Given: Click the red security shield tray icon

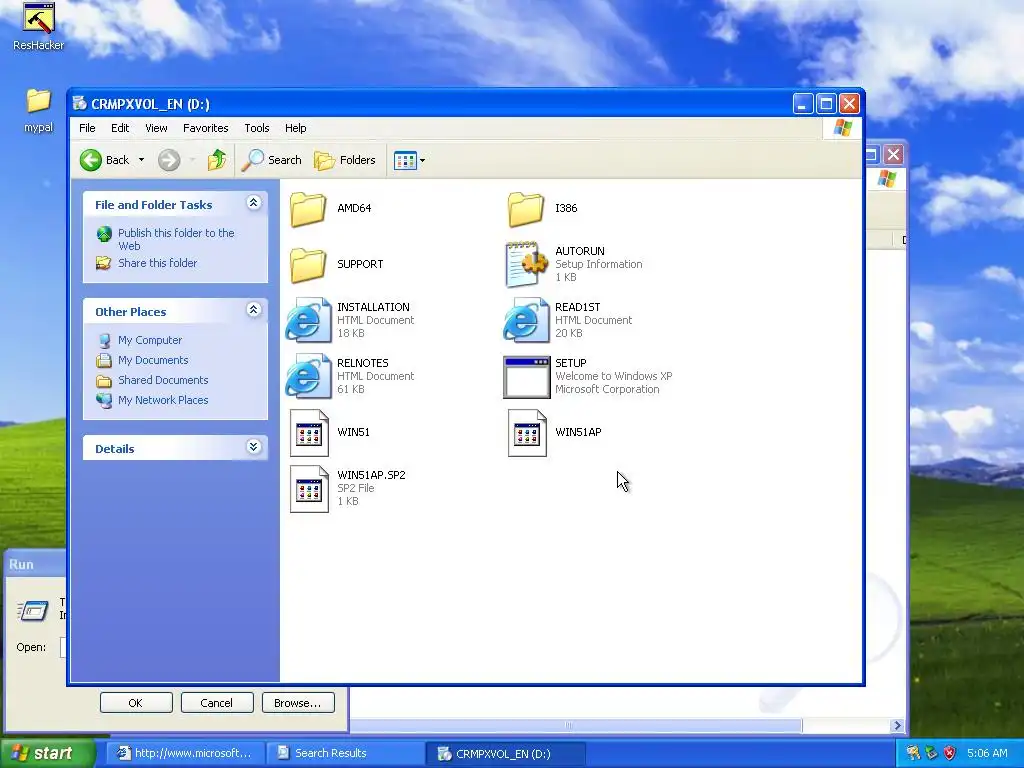Looking at the screenshot, I should tap(950, 753).
